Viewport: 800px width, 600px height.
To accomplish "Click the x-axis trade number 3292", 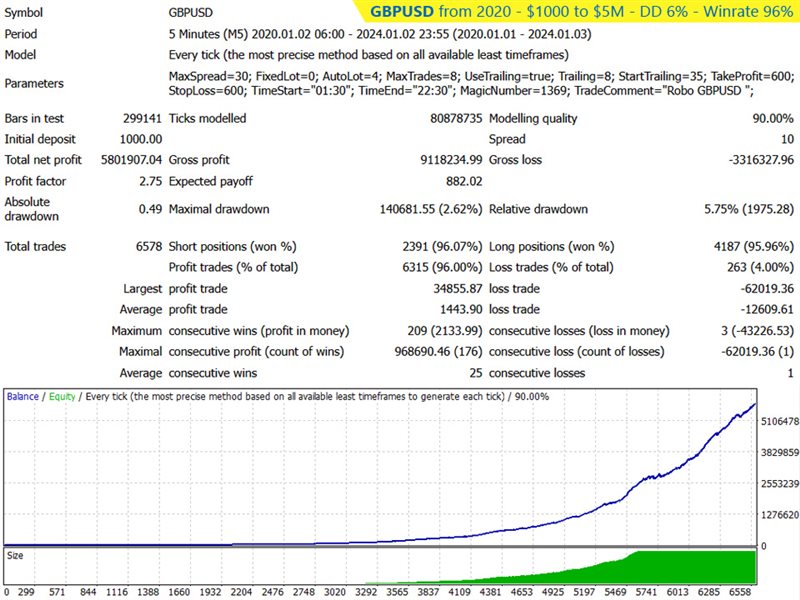I will (x=366, y=592).
